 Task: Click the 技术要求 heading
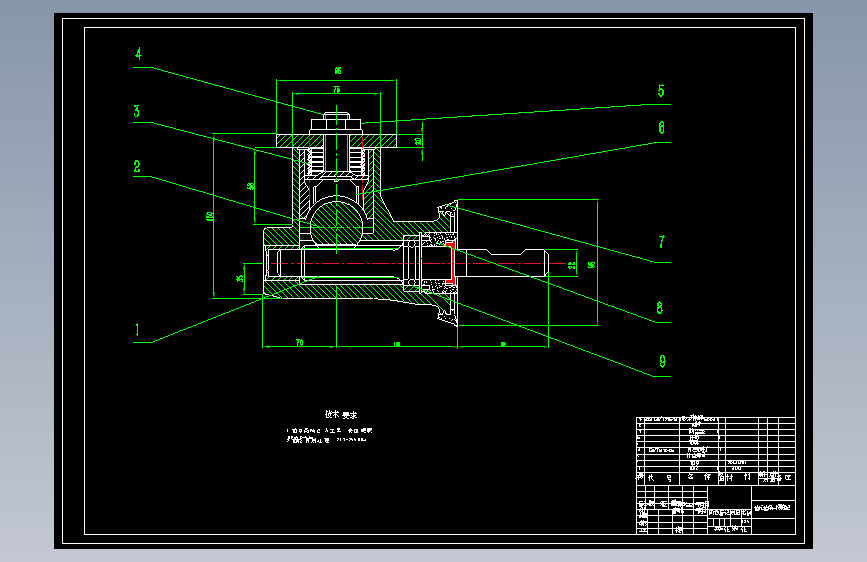pos(341,414)
